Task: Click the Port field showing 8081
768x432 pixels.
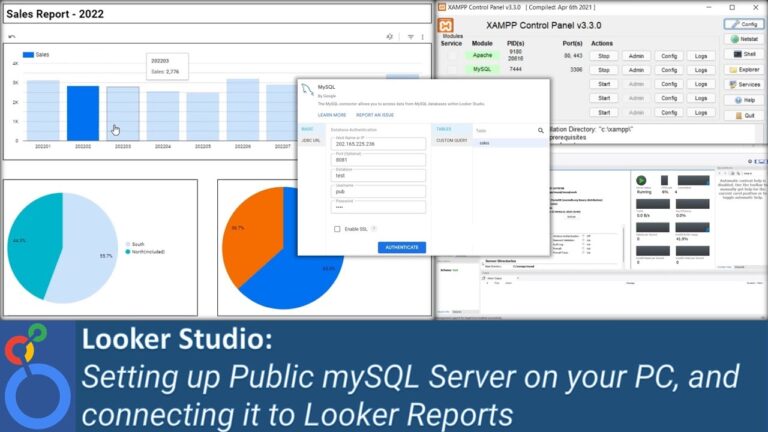Action: tap(378, 159)
